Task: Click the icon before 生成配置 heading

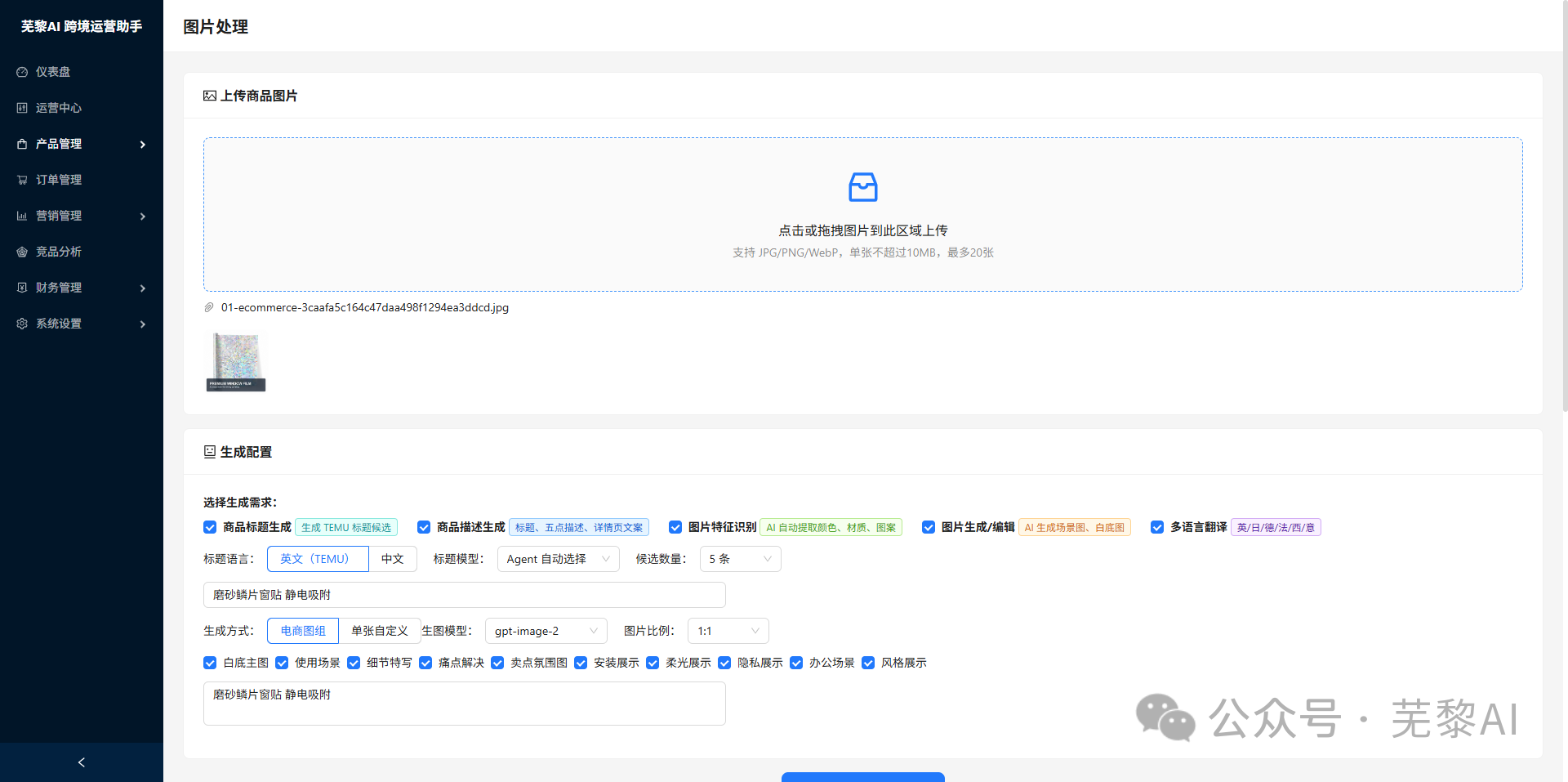Action: click(210, 452)
